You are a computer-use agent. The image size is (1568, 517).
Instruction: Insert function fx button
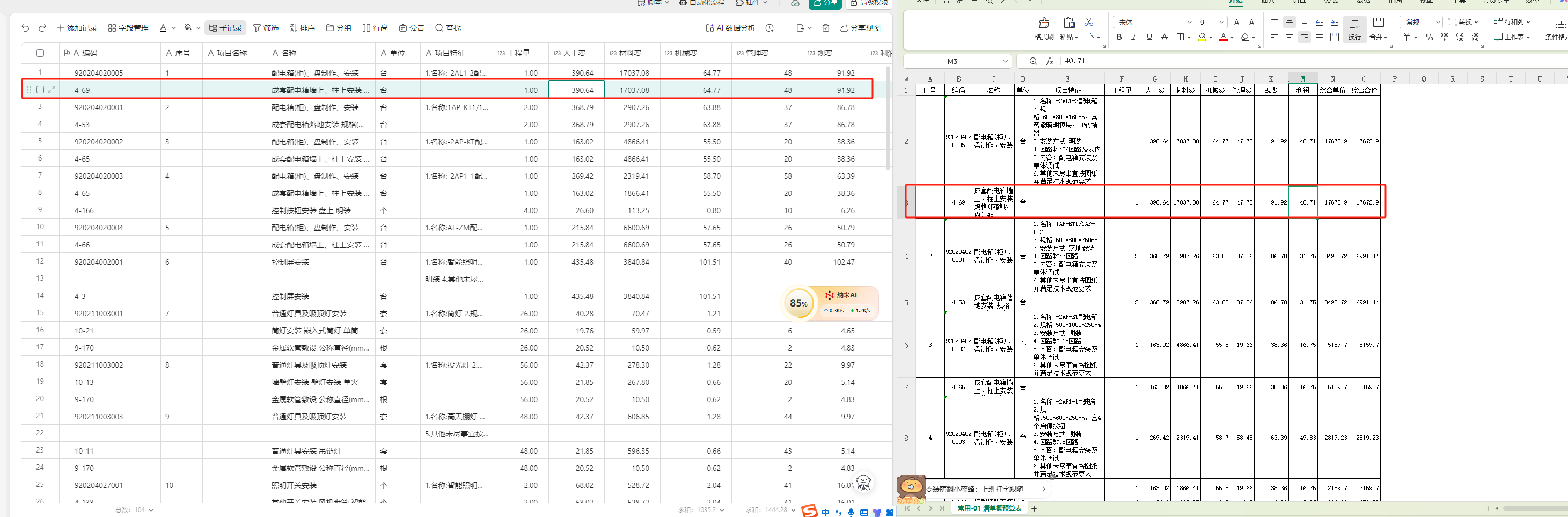click(x=1050, y=62)
